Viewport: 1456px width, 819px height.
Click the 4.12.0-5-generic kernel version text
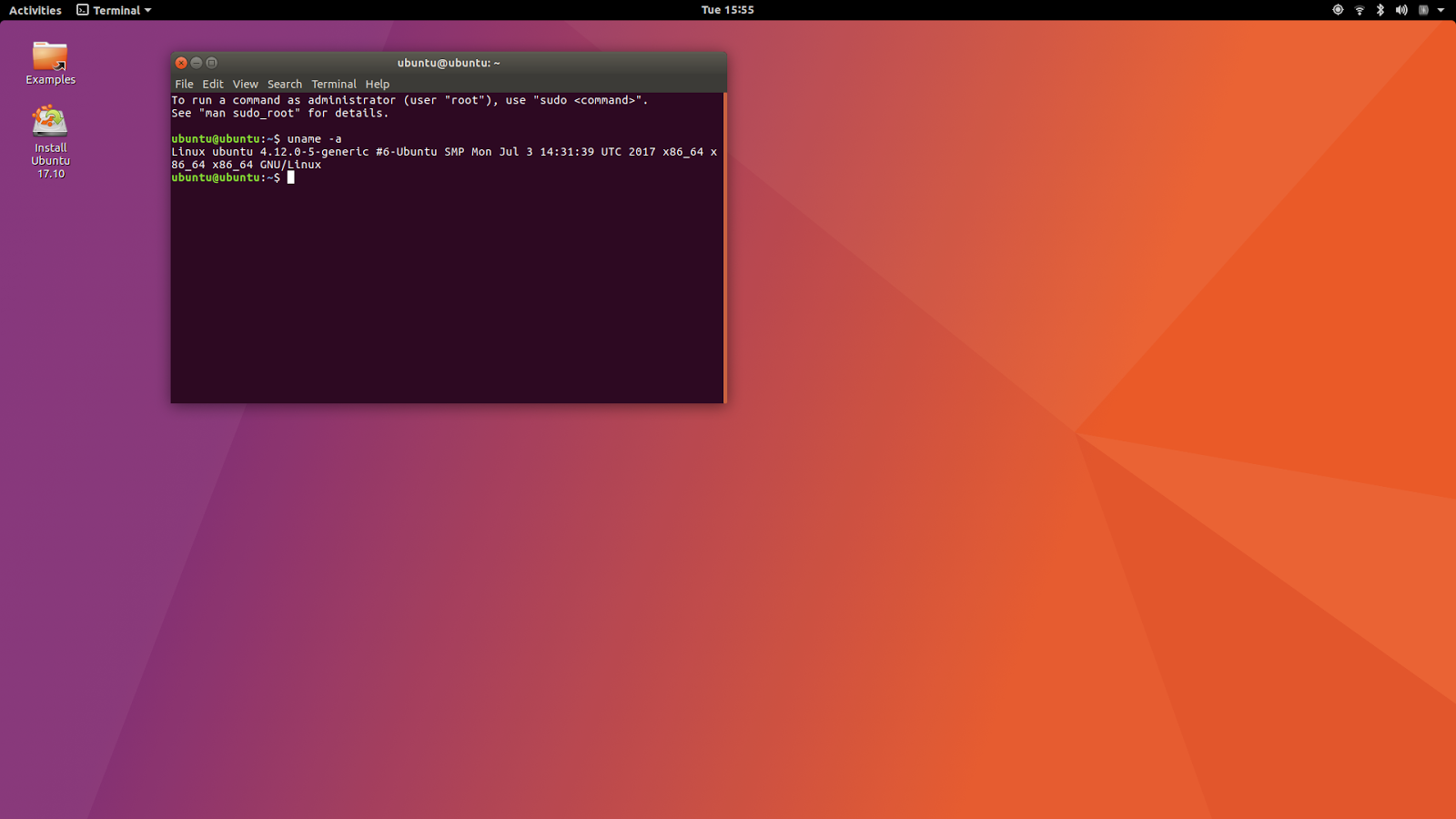click(315, 152)
